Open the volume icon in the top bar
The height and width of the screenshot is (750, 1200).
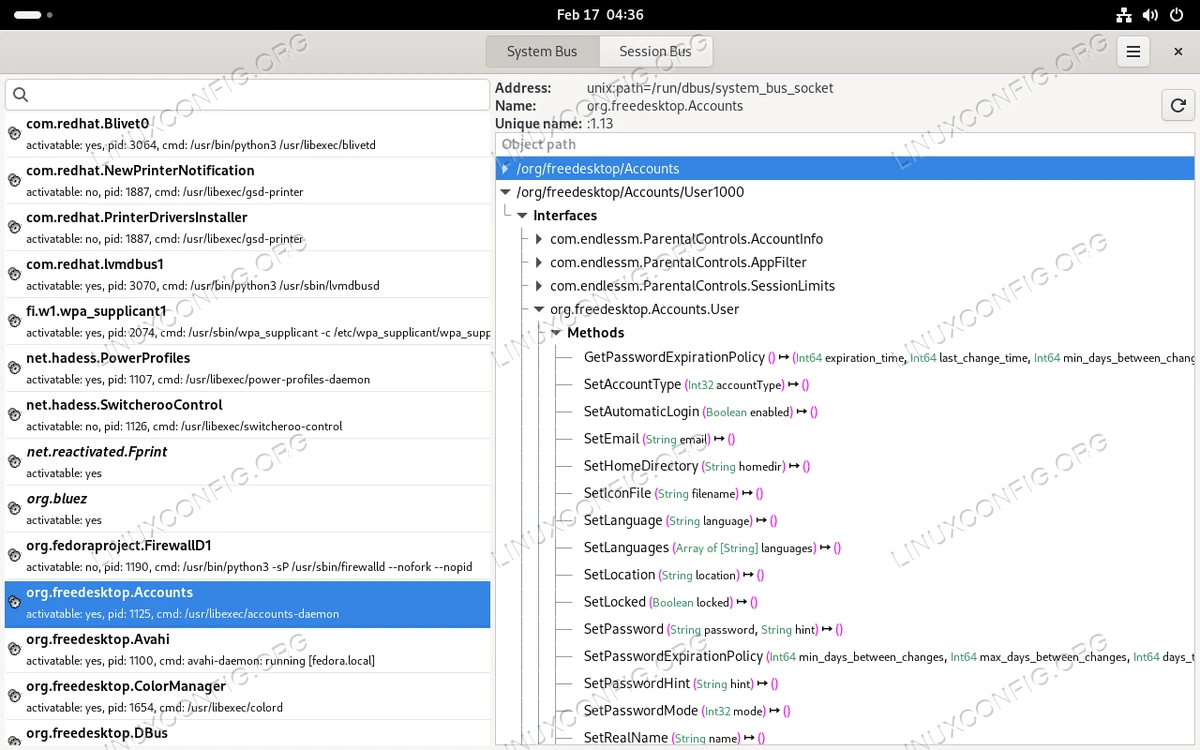click(1150, 15)
